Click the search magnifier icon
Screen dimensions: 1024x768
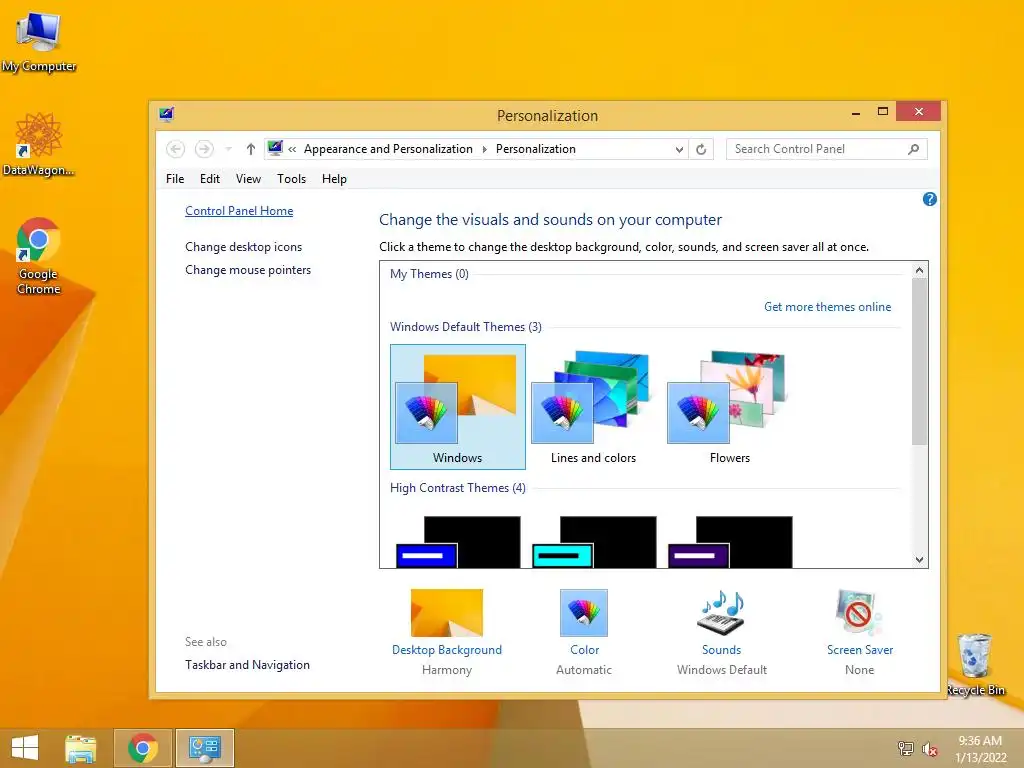(x=914, y=149)
